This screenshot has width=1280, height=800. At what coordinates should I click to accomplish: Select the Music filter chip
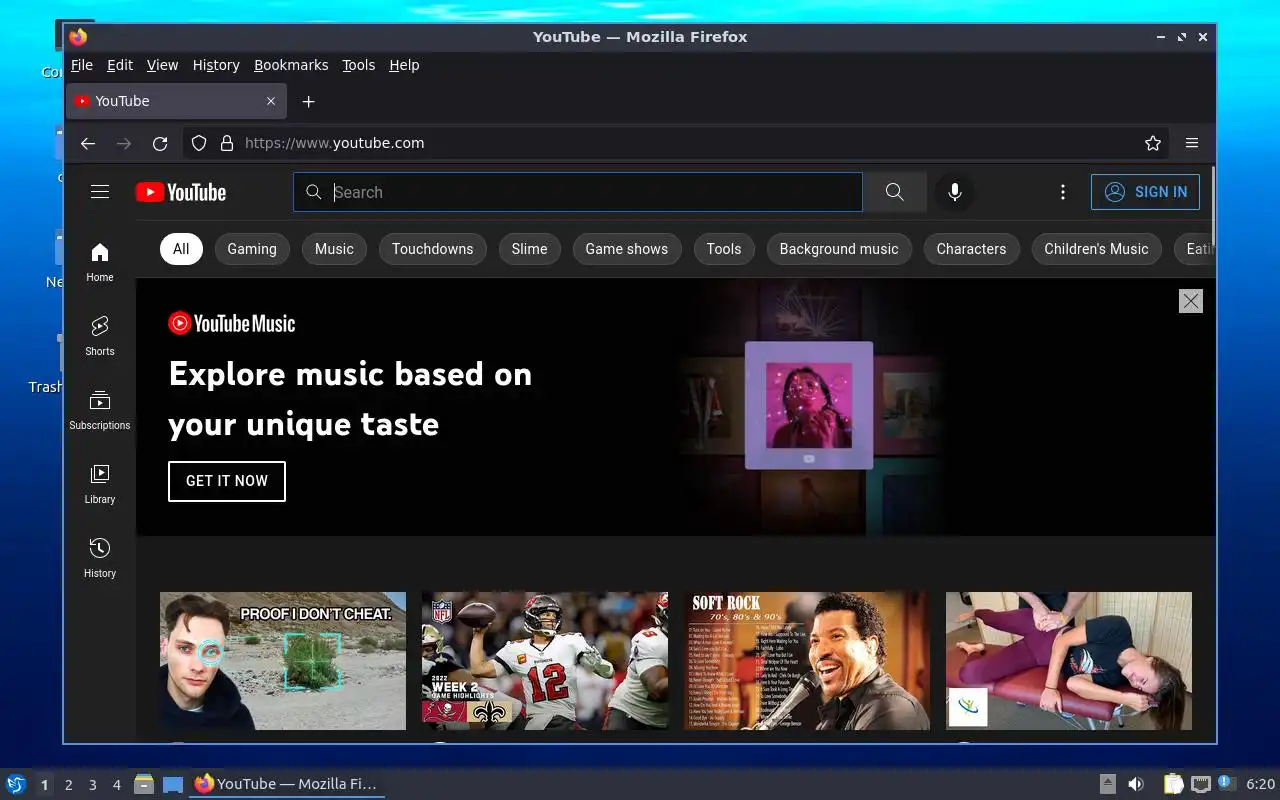[334, 249]
